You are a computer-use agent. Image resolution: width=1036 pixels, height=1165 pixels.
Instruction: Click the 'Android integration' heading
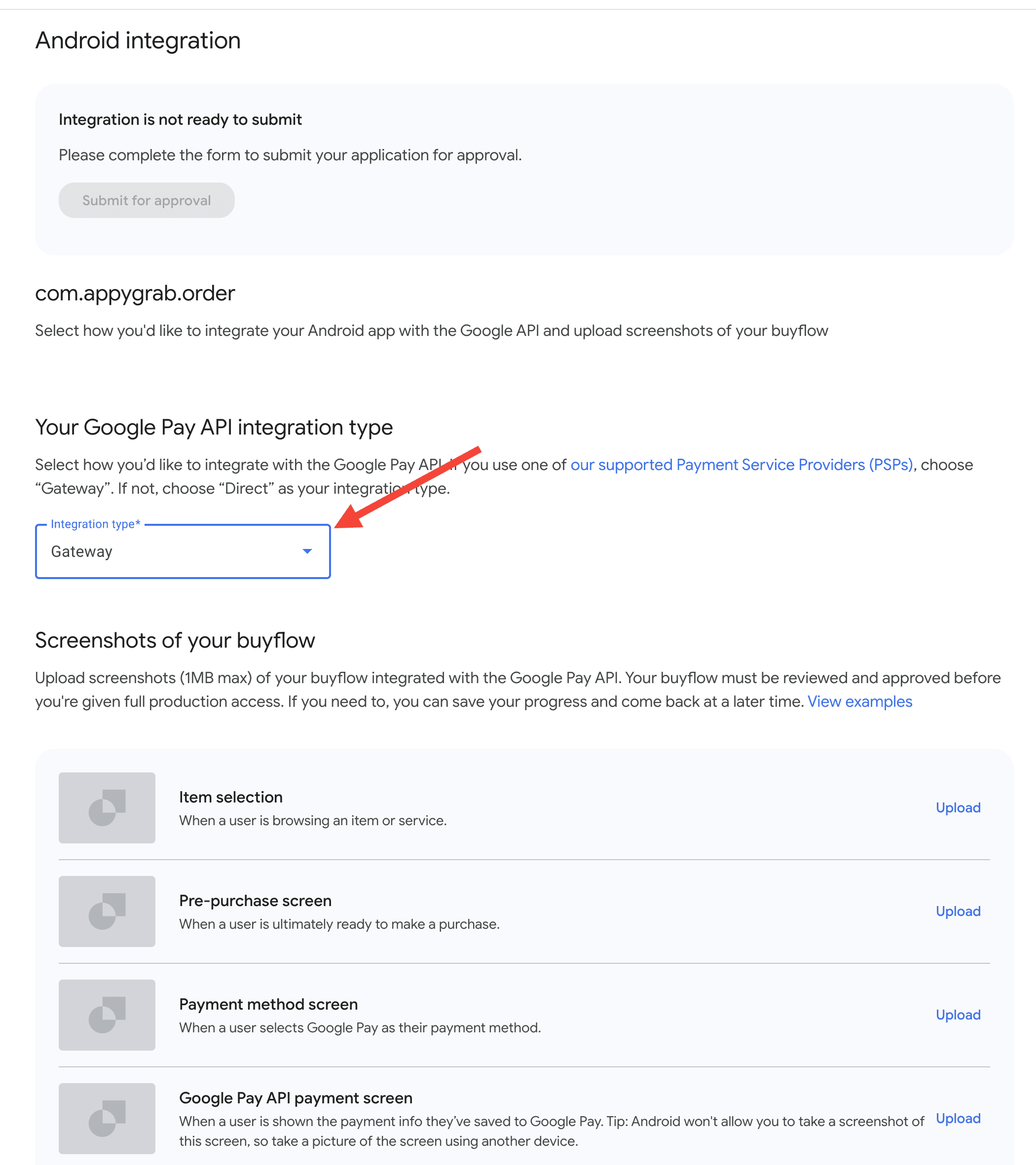138,40
